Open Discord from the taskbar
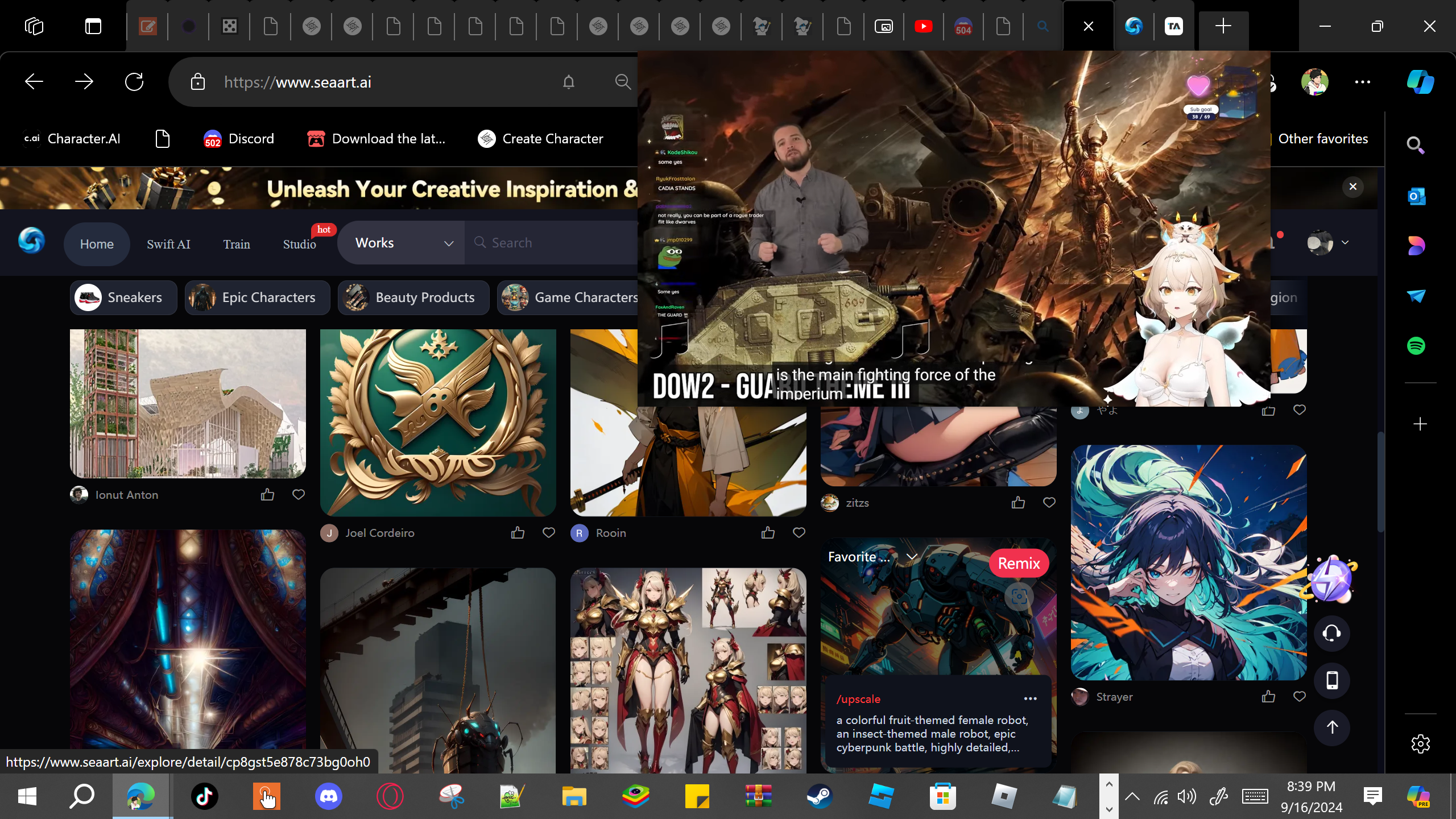Viewport: 1456px width, 819px height. [x=329, y=796]
